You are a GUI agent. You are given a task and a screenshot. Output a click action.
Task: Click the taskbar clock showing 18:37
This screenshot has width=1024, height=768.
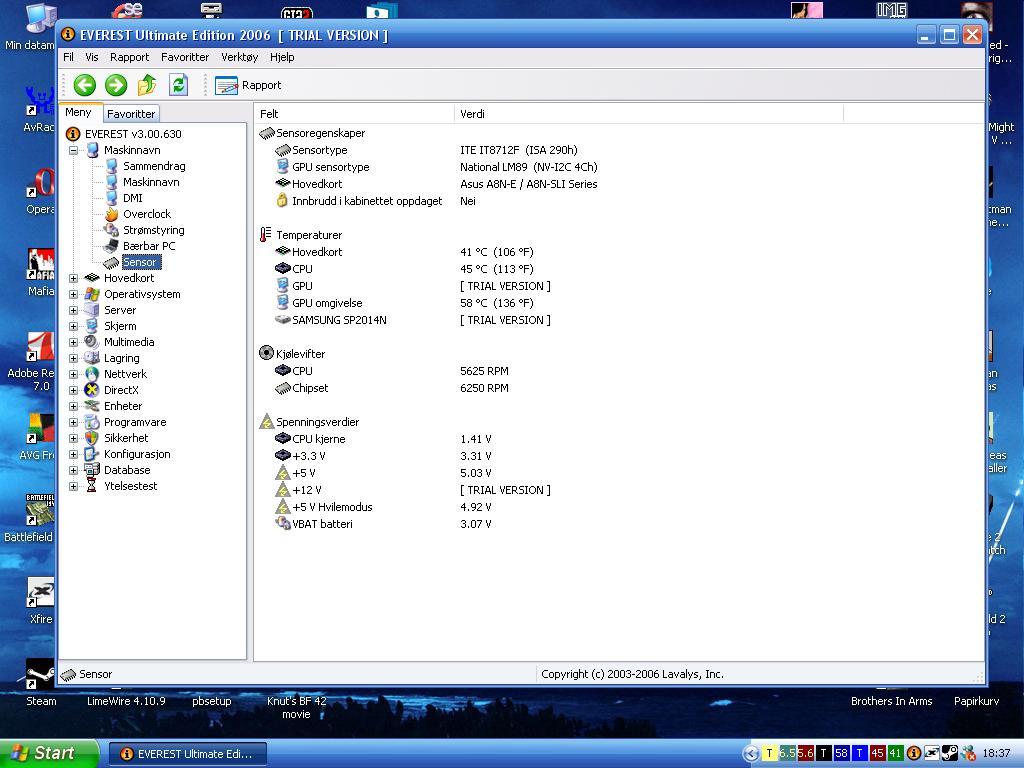coord(996,754)
